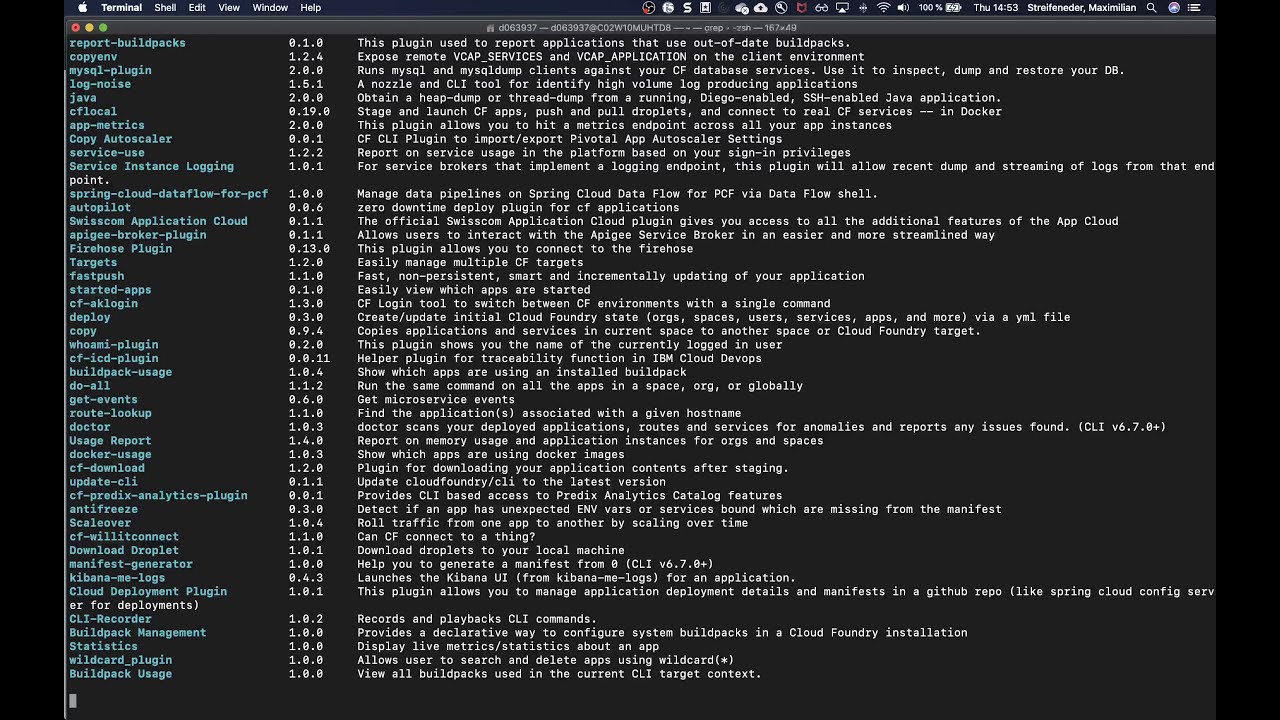The image size is (1280, 720).
Task: Click the cf-aklogin plugin name
Action: point(103,304)
